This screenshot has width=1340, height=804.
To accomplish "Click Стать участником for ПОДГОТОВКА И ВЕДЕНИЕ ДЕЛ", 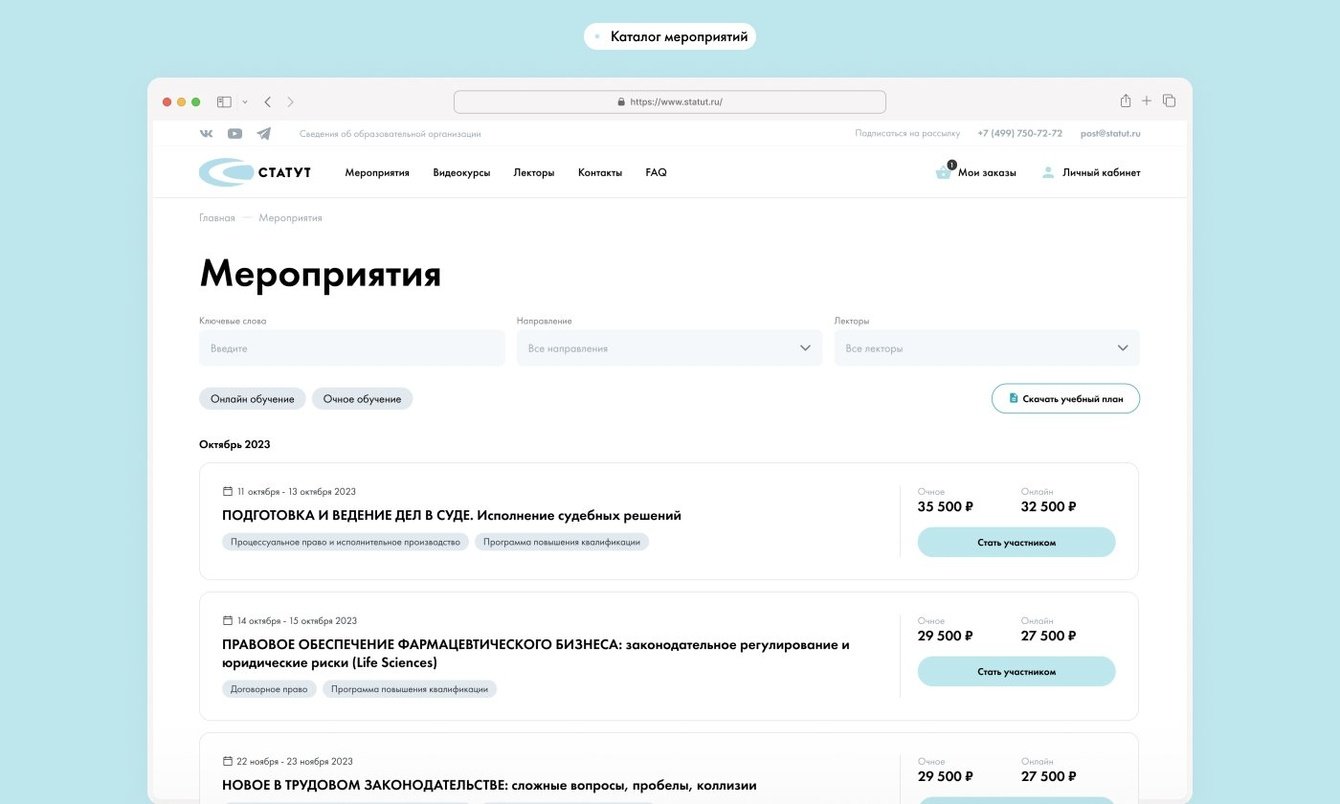I will (1016, 542).
